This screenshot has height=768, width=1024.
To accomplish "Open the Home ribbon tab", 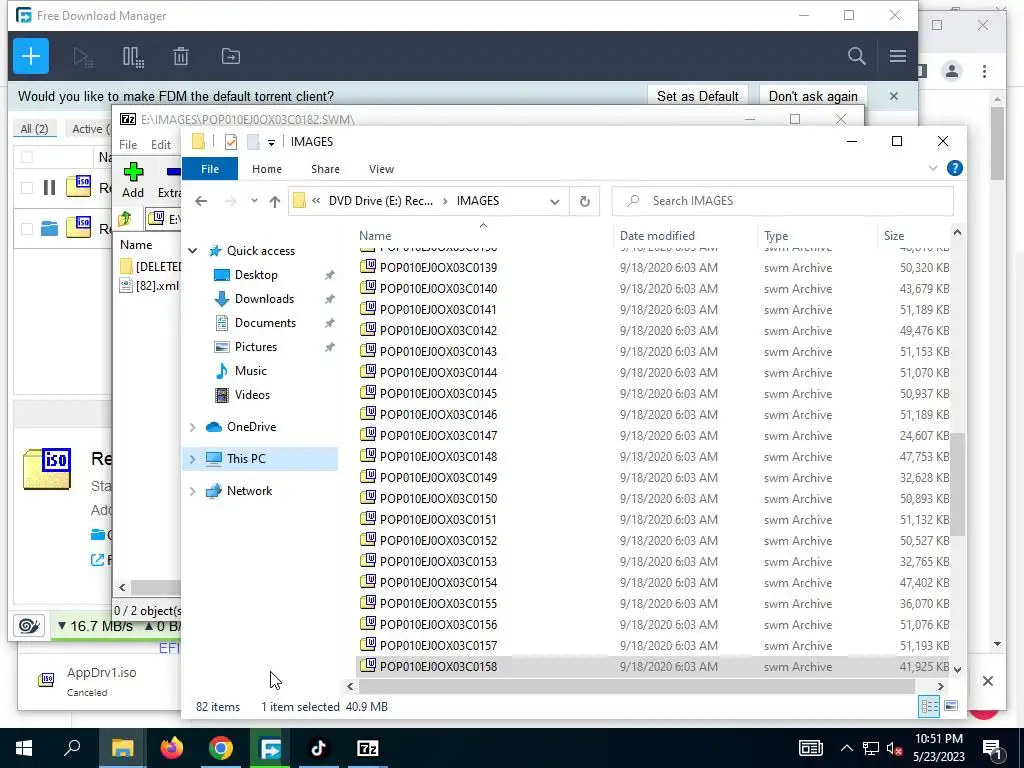I will 266,169.
